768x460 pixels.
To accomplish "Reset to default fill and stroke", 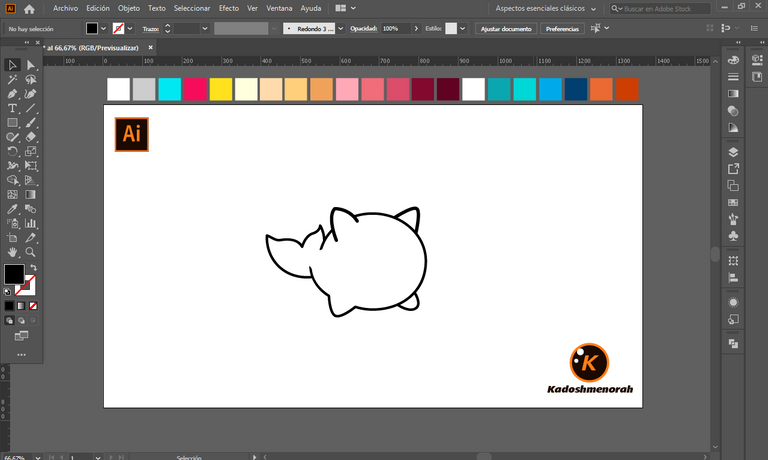I will pos(7,291).
